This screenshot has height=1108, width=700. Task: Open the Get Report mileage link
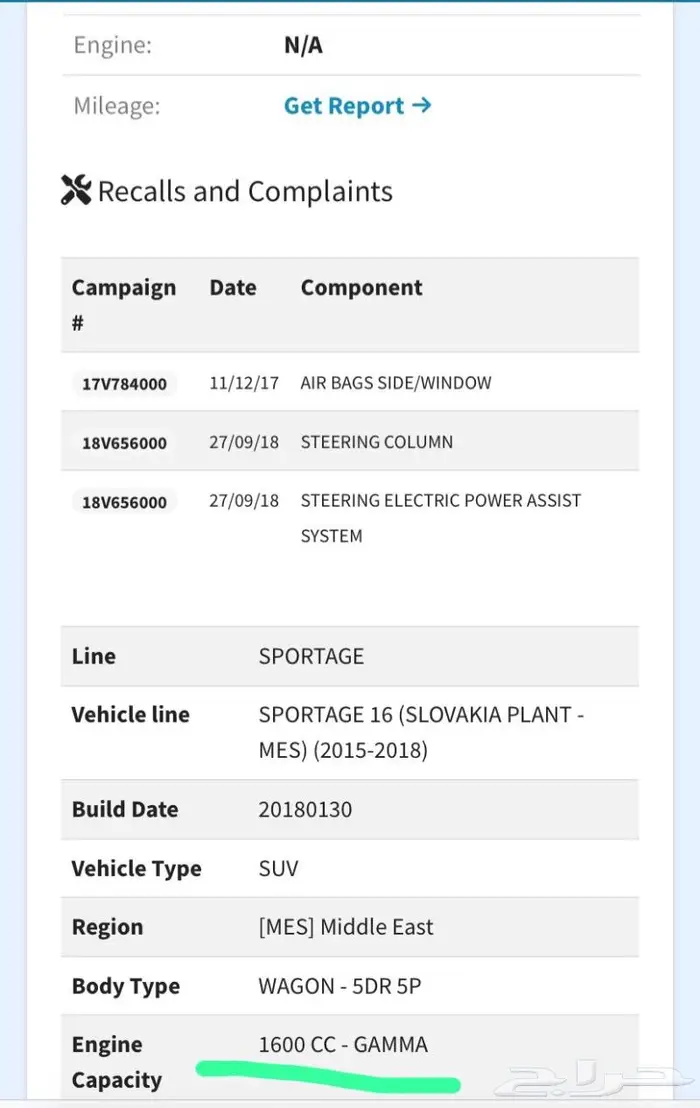357,106
